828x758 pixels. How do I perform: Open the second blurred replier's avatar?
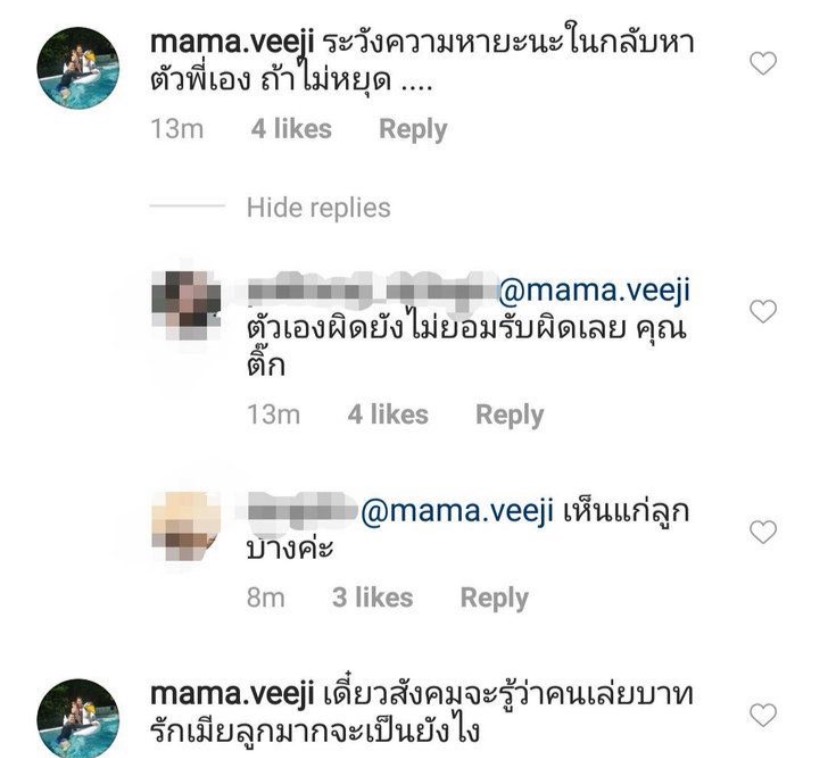coord(186,526)
